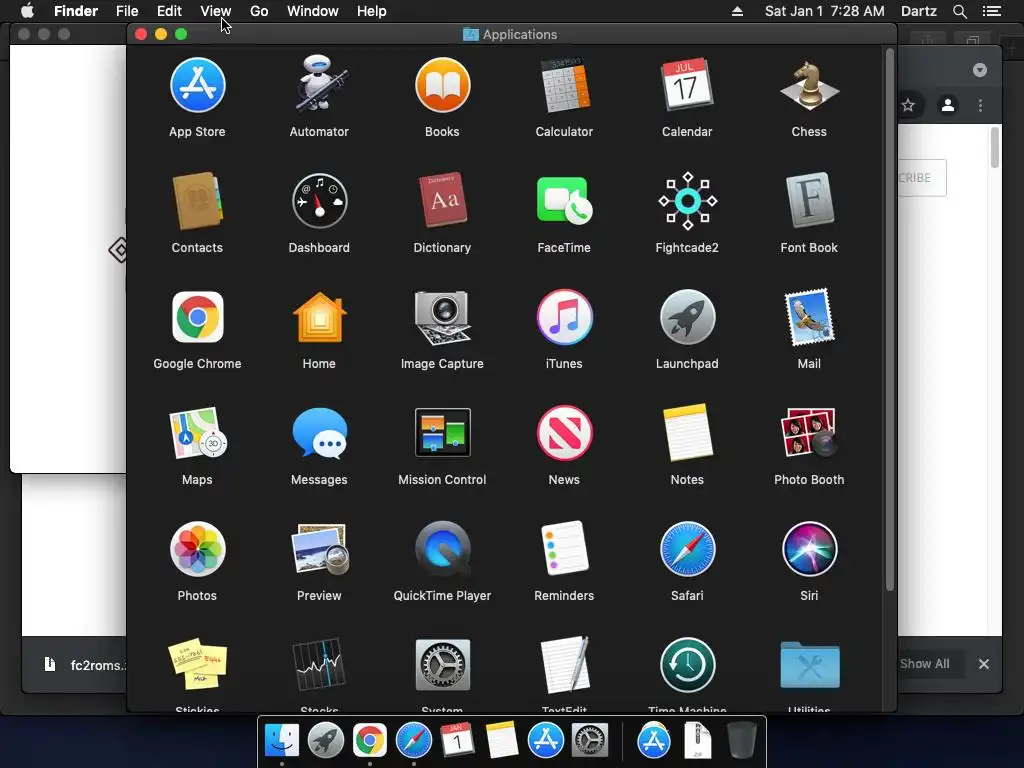1024x768 pixels.
Task: Open Notification Center from menu bar
Action: pyautogui.click(x=992, y=11)
